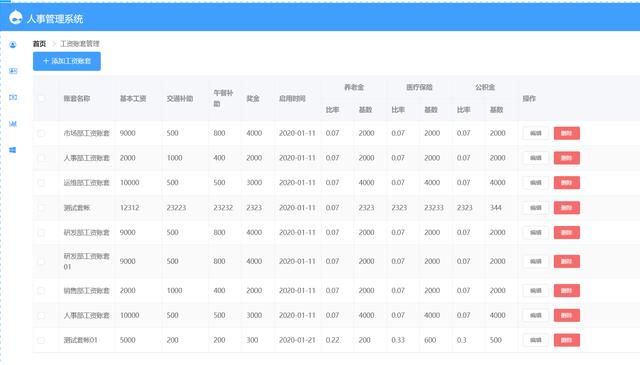Image resolution: width=640 pixels, height=365 pixels.
Task: Edit 人事部工资账套 row with base salary 2000
Action: click(x=536, y=158)
